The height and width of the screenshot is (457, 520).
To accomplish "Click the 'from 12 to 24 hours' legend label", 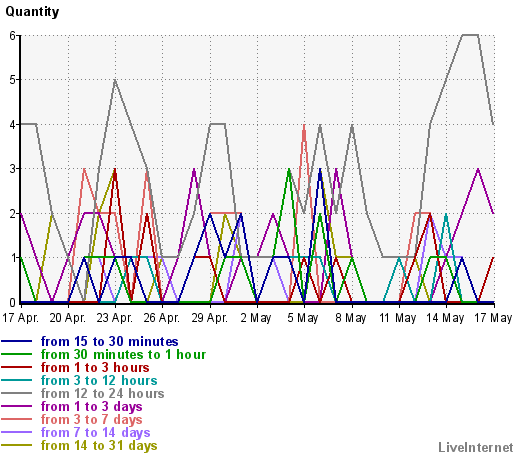I will tap(102, 393).
